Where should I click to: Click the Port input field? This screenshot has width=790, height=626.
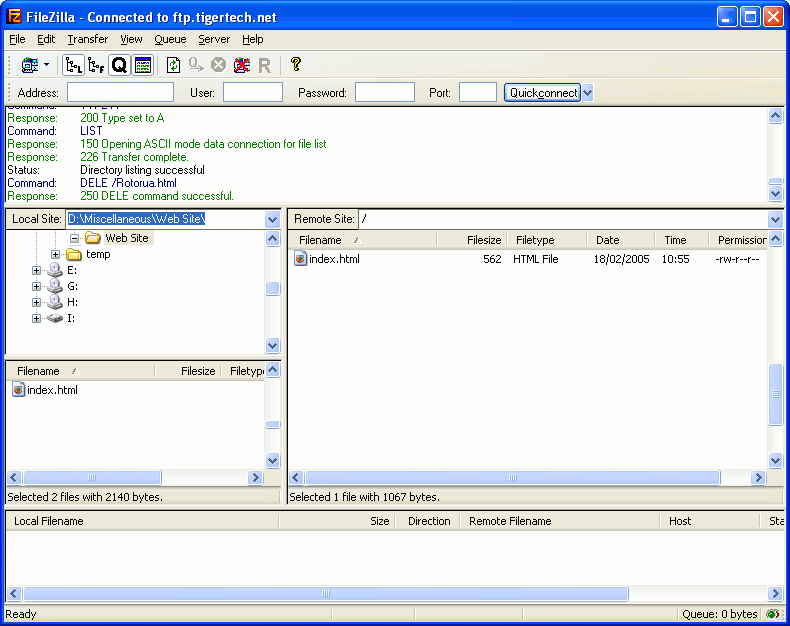(478, 93)
